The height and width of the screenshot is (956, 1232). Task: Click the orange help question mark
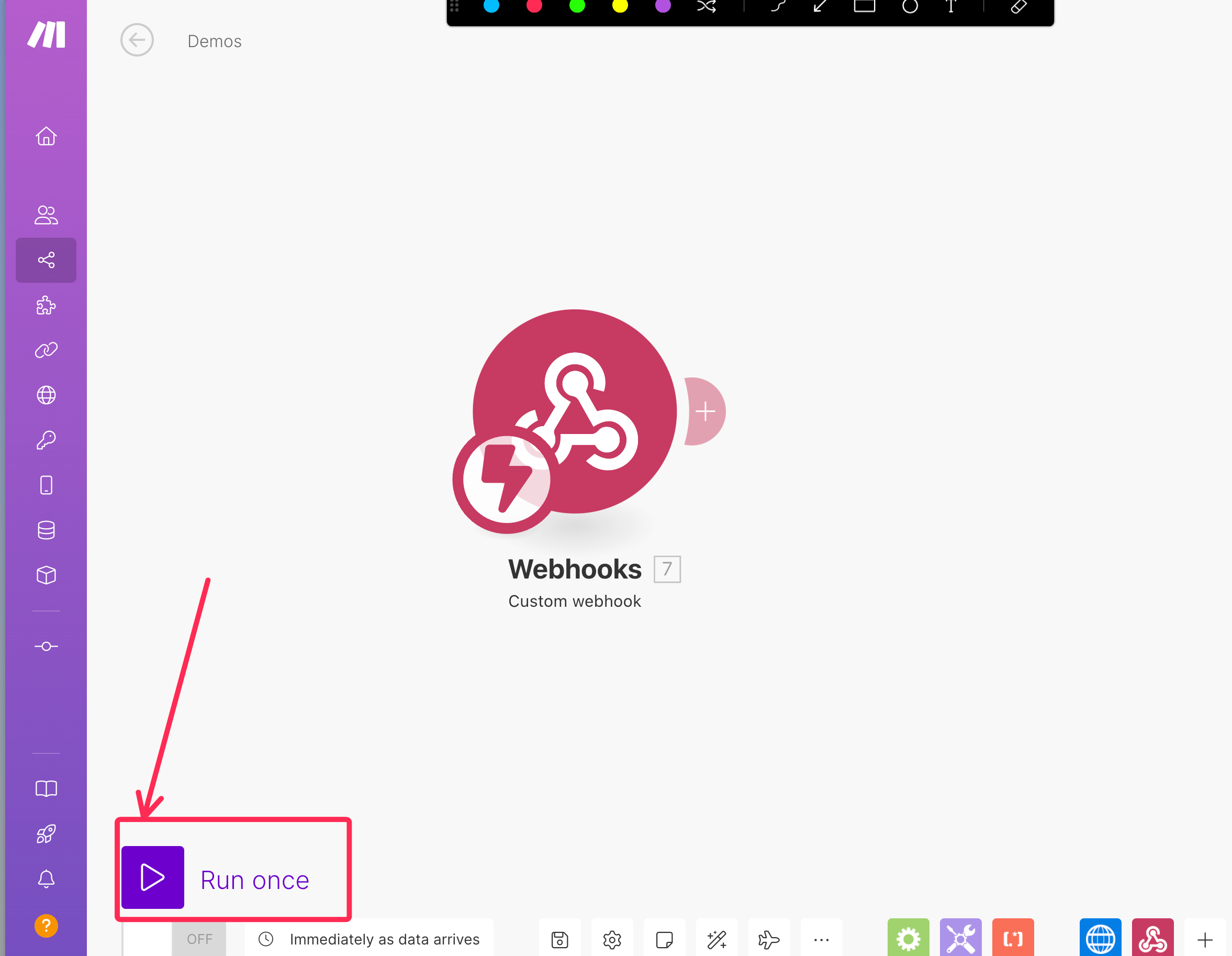[x=46, y=926]
